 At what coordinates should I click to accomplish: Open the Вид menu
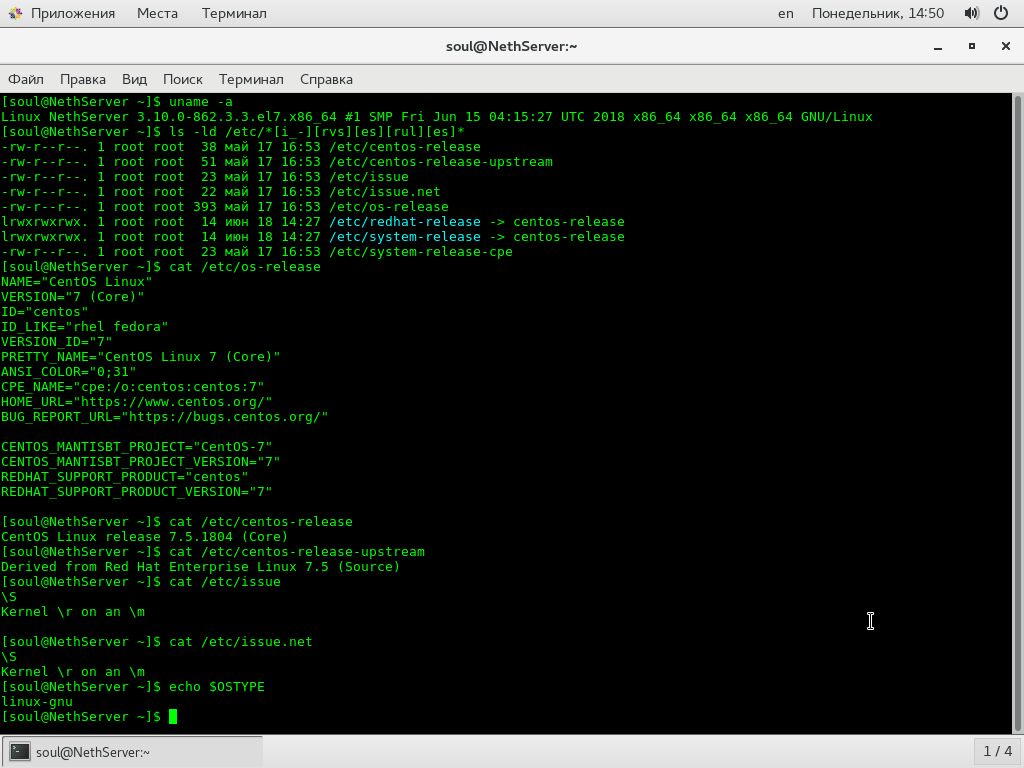(135, 79)
